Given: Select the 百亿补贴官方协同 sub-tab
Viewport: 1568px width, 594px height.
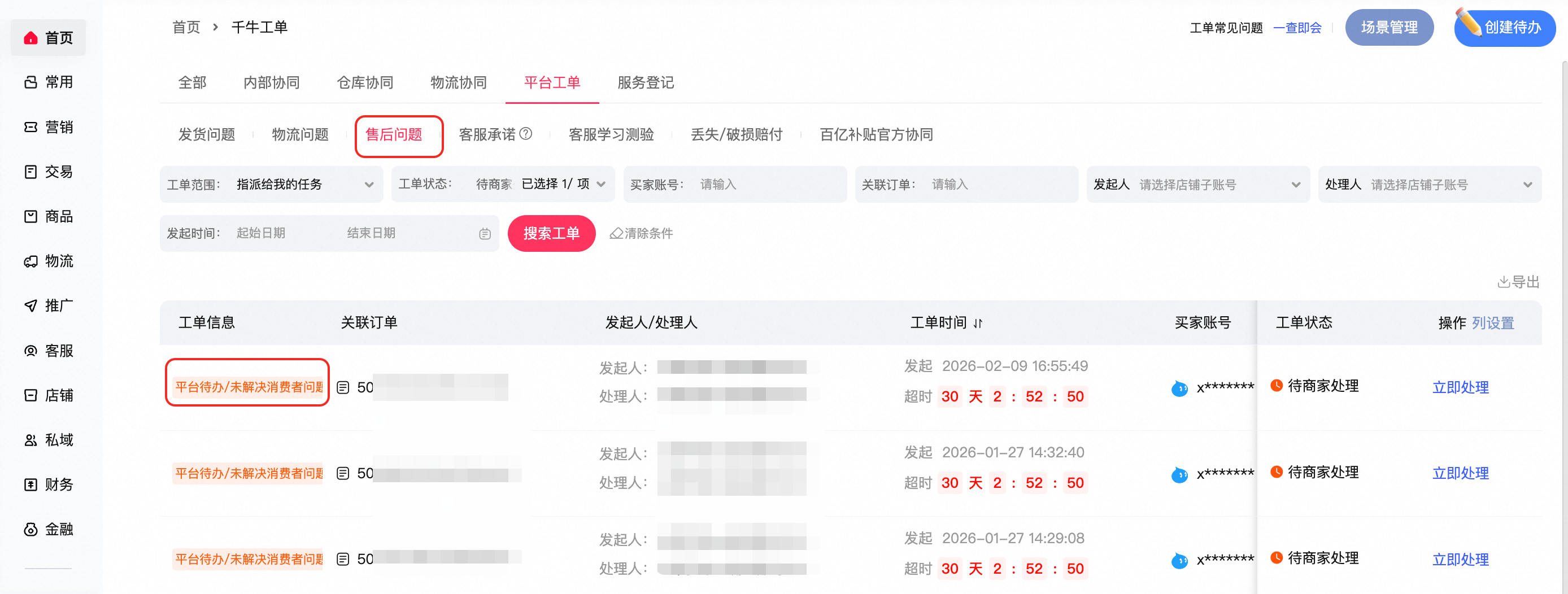Looking at the screenshot, I should (877, 134).
